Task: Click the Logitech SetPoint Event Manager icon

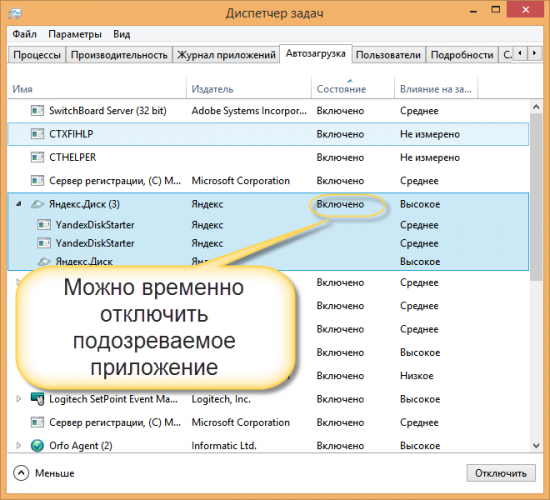Action: coord(38,399)
